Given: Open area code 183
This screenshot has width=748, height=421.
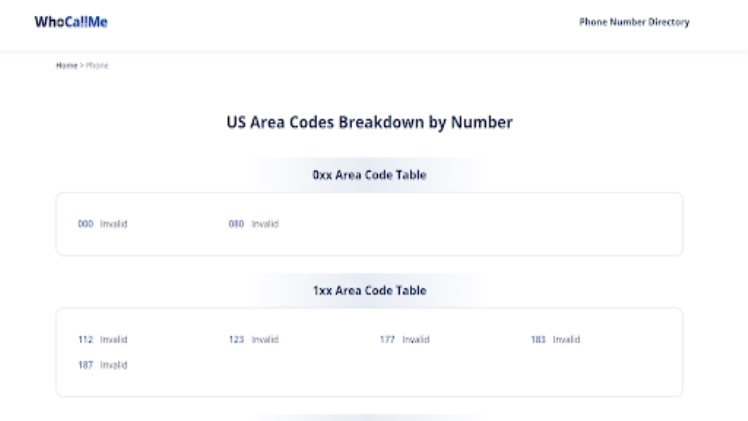Looking at the screenshot, I should [x=538, y=340].
